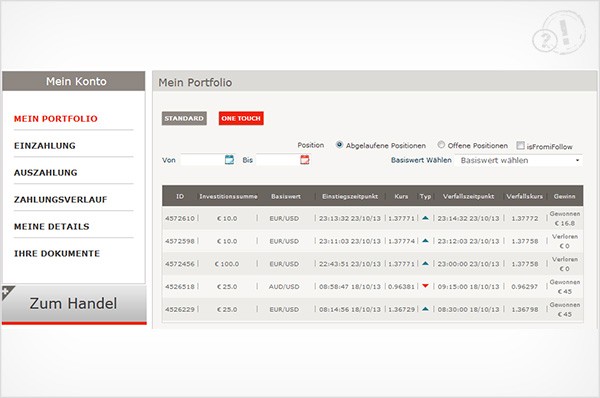This screenshot has width=600, height=398.
Task: Click the Von date input field
Action: (x=202, y=160)
